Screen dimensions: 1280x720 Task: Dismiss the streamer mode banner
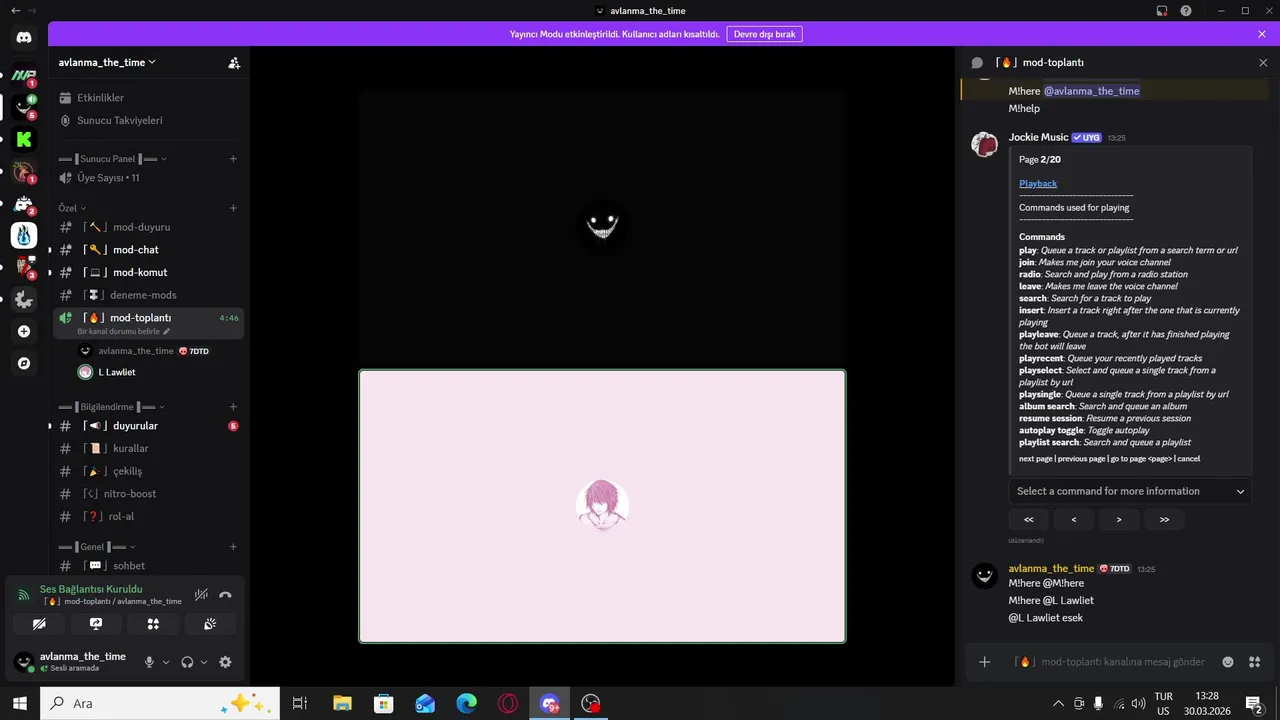point(1262,34)
